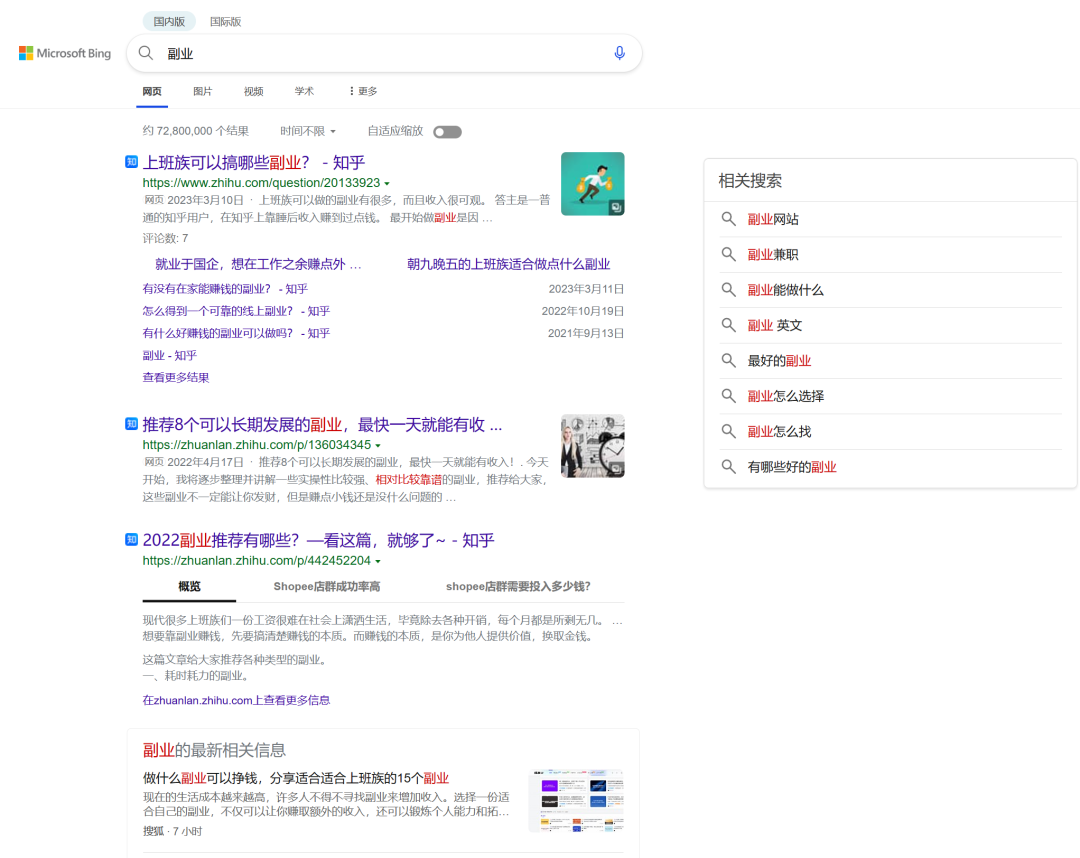Click search icon next to 最好的副业
This screenshot has width=1080, height=858.
point(728,360)
